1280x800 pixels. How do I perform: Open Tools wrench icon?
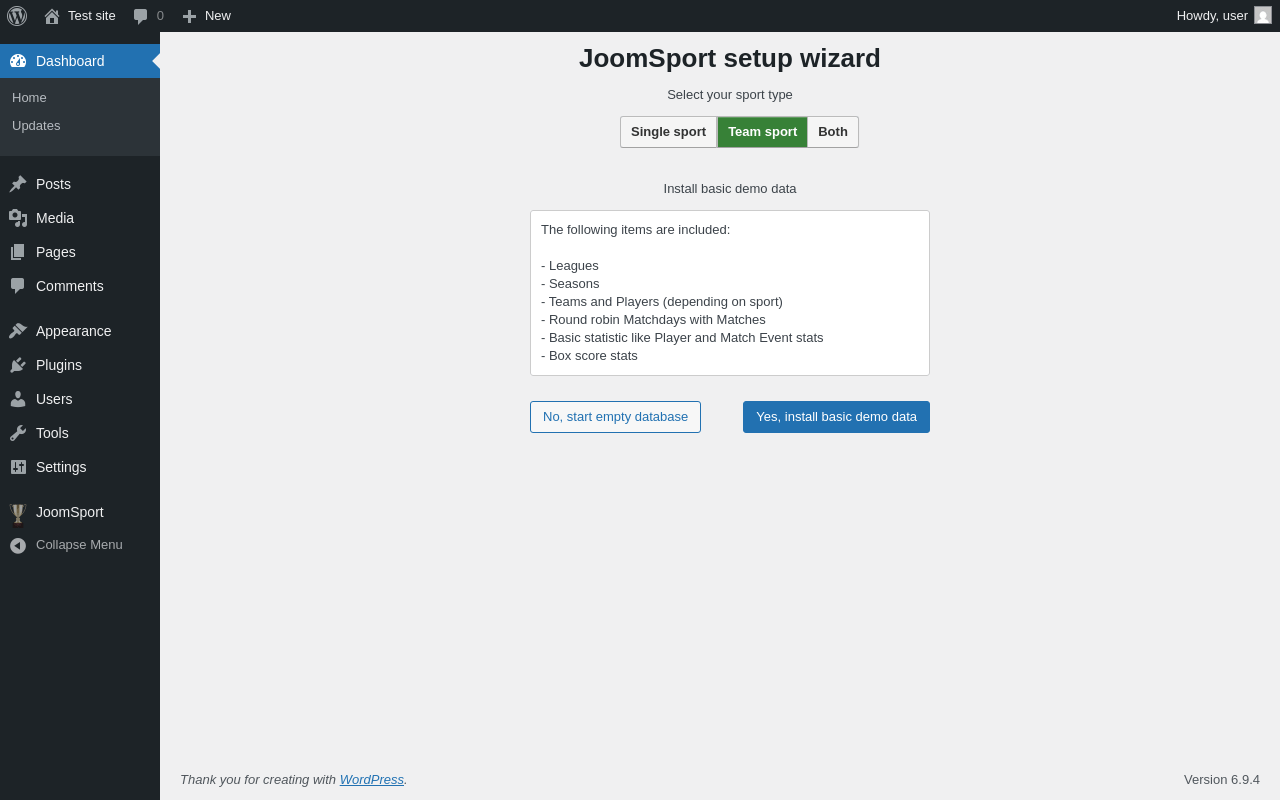click(x=18, y=433)
